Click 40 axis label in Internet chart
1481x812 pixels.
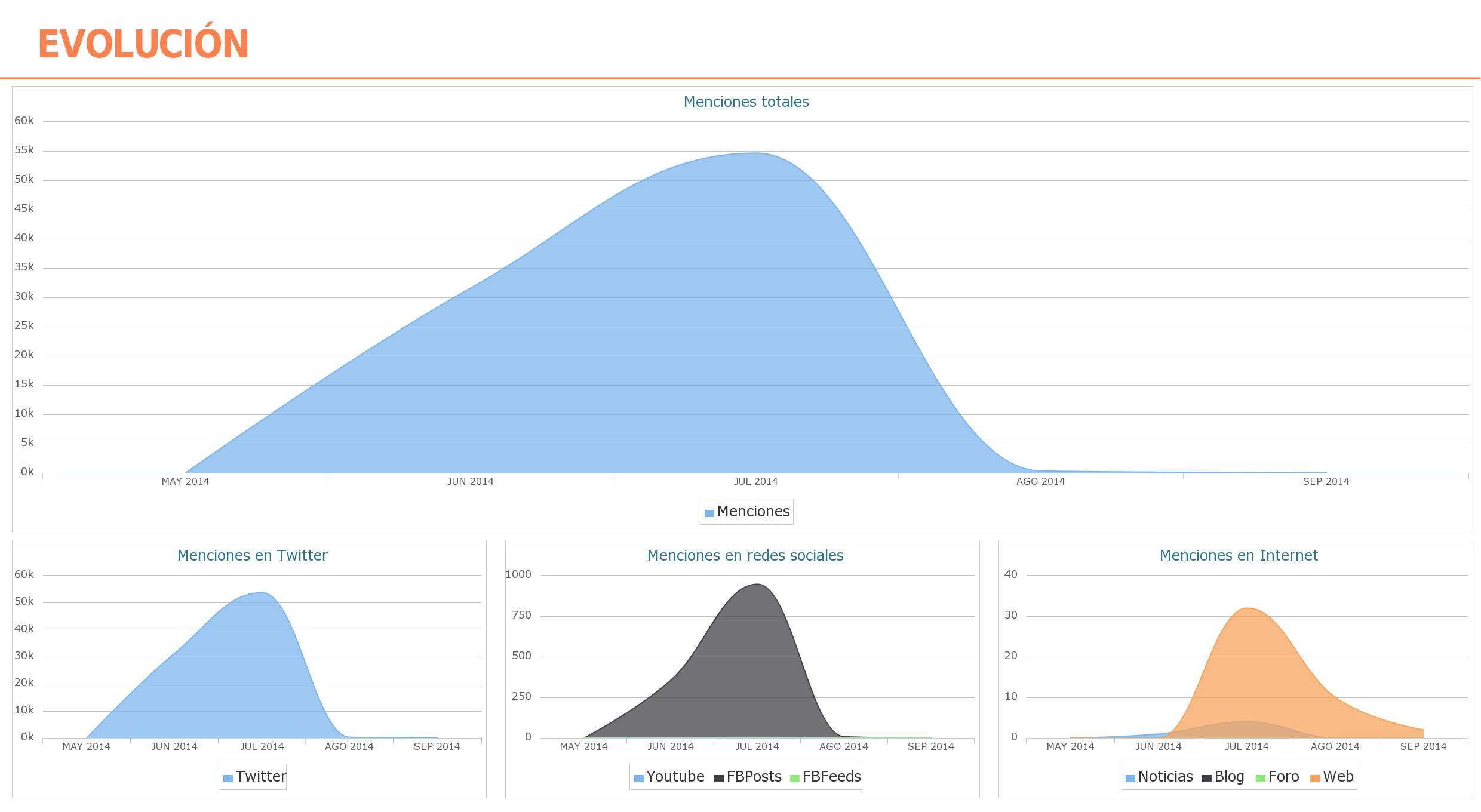[x=1010, y=575]
